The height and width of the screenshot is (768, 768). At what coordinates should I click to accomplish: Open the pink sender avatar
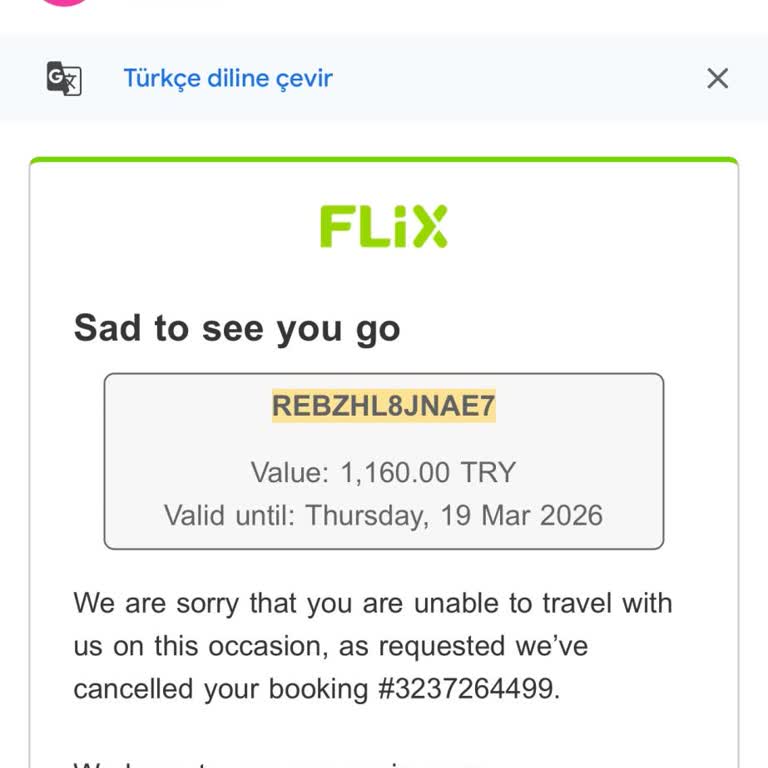[64, 3]
